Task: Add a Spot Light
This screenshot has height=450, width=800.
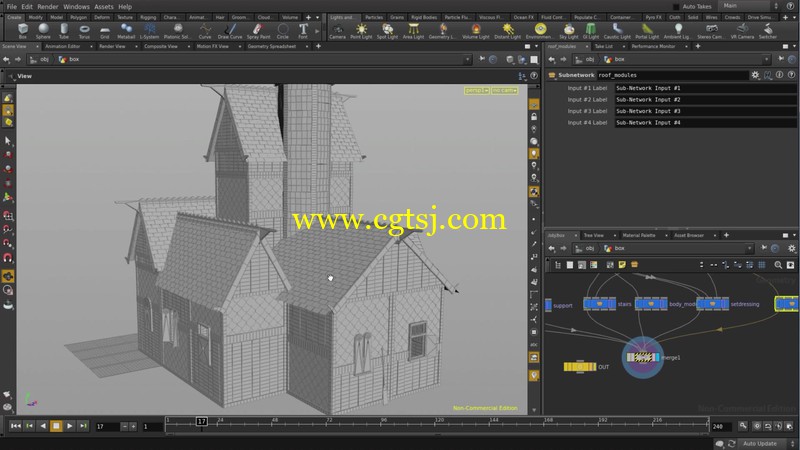Action: coord(387,31)
